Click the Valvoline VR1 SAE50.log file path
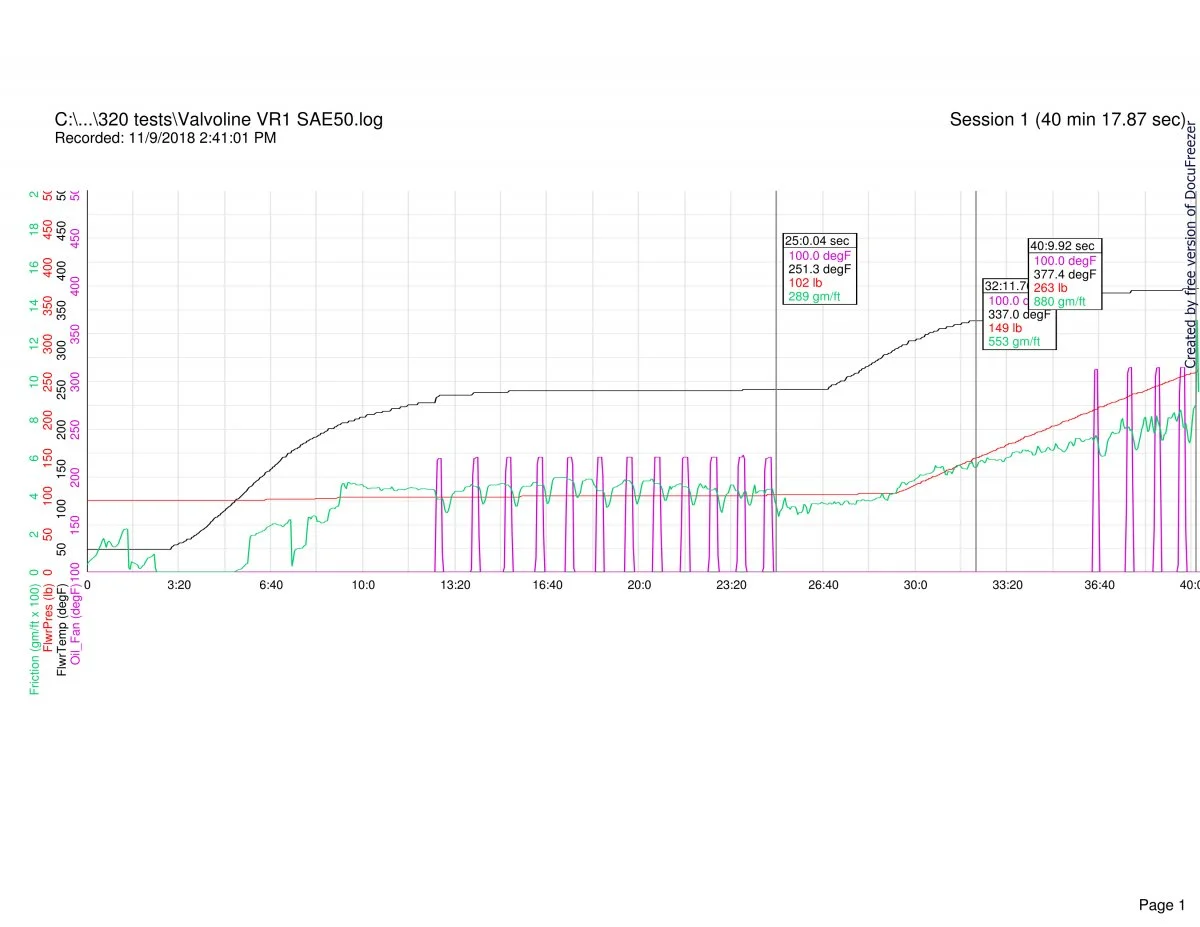This screenshot has height=927, width=1200. pos(218,120)
